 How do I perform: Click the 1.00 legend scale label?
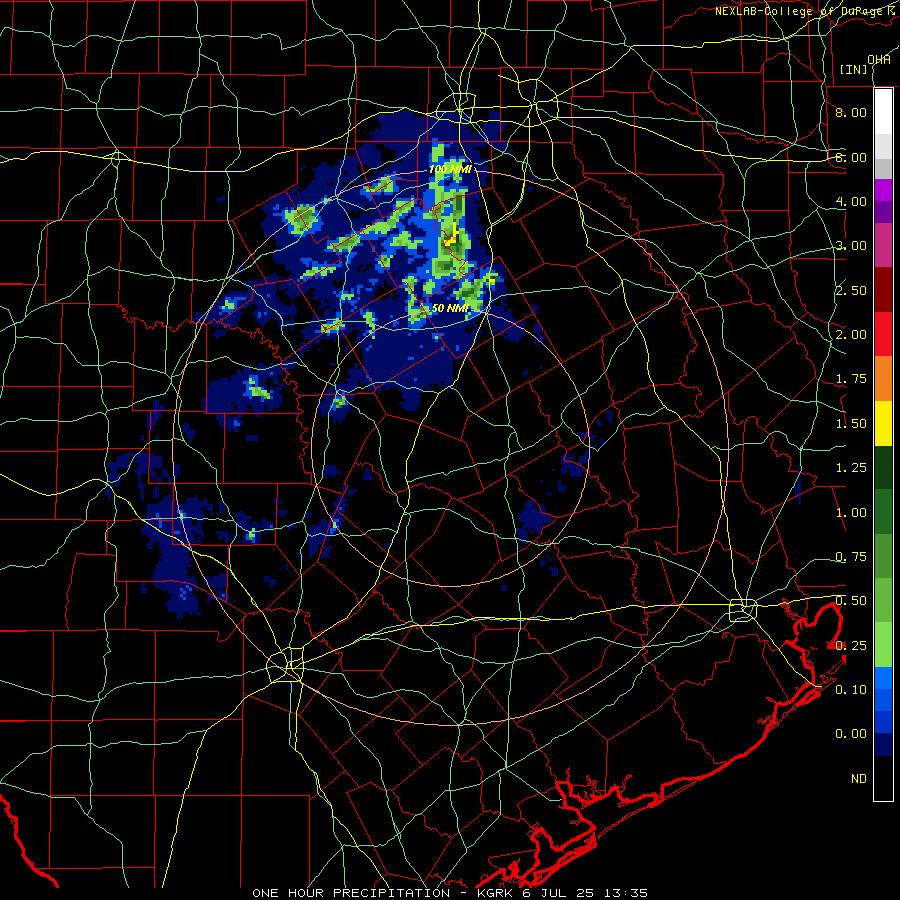coord(851,513)
